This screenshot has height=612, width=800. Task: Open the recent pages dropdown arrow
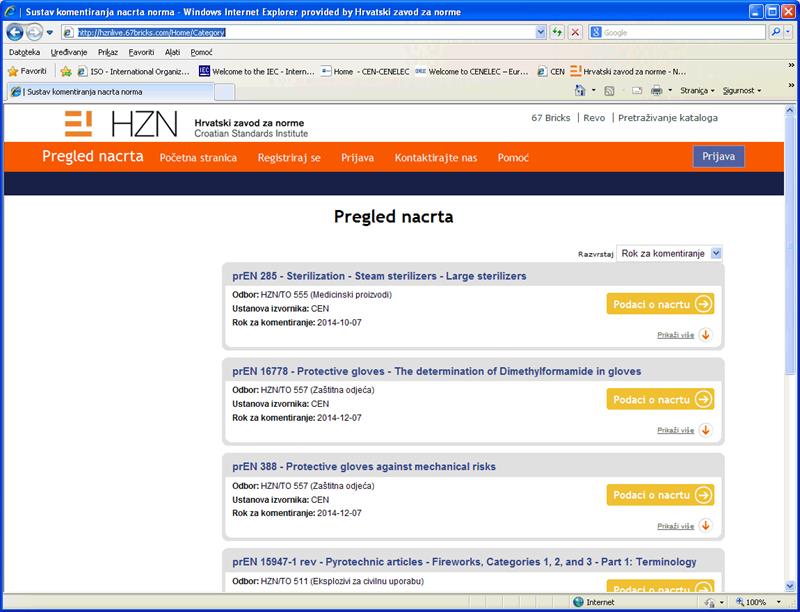(49, 33)
